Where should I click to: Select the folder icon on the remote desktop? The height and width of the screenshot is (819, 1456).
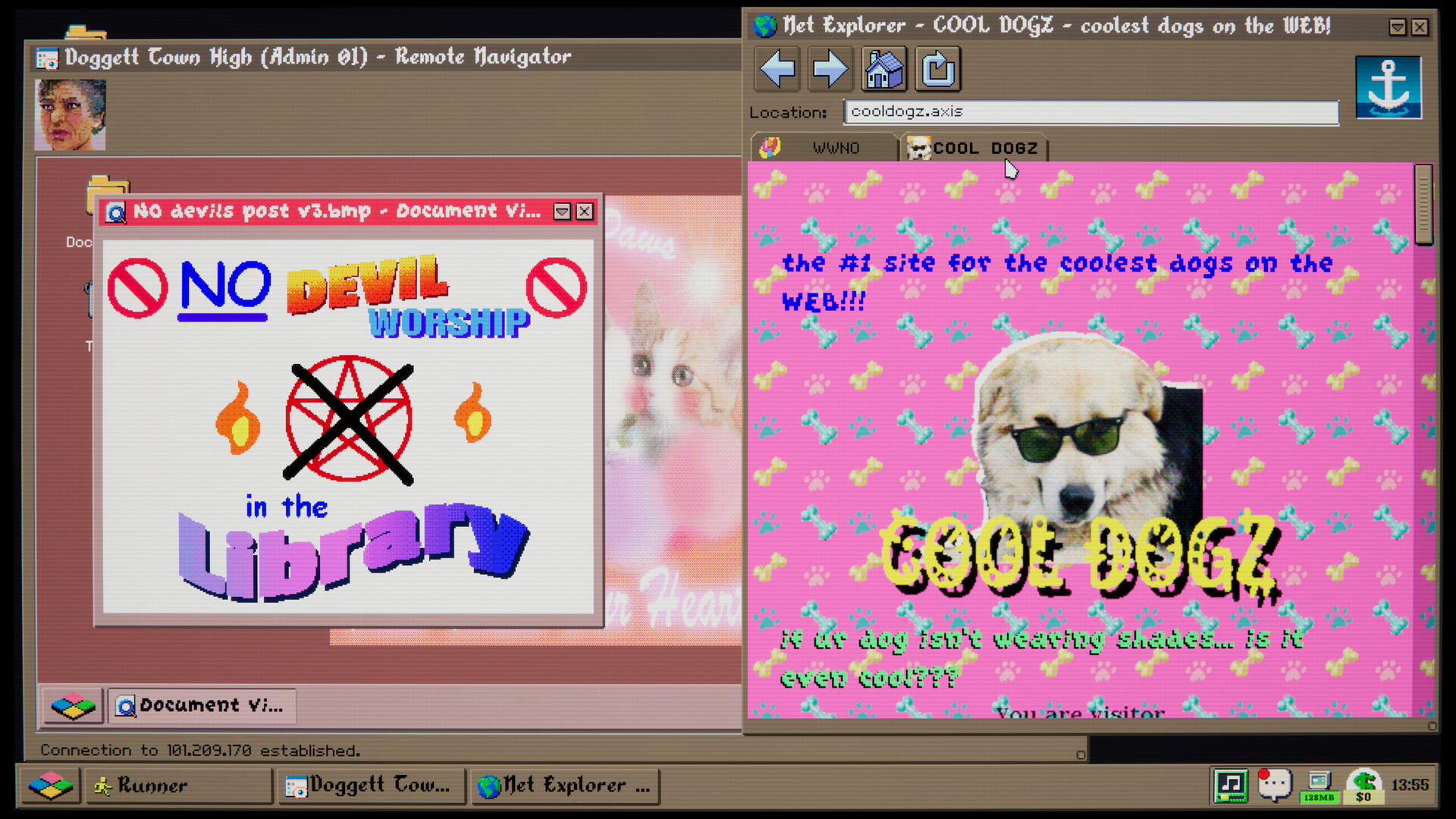coord(108,194)
